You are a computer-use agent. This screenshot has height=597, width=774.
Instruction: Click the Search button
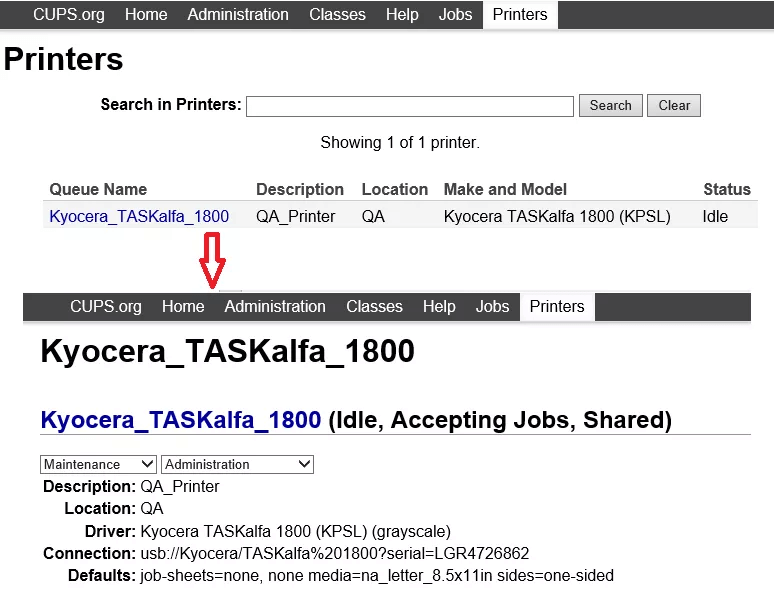[x=611, y=105]
